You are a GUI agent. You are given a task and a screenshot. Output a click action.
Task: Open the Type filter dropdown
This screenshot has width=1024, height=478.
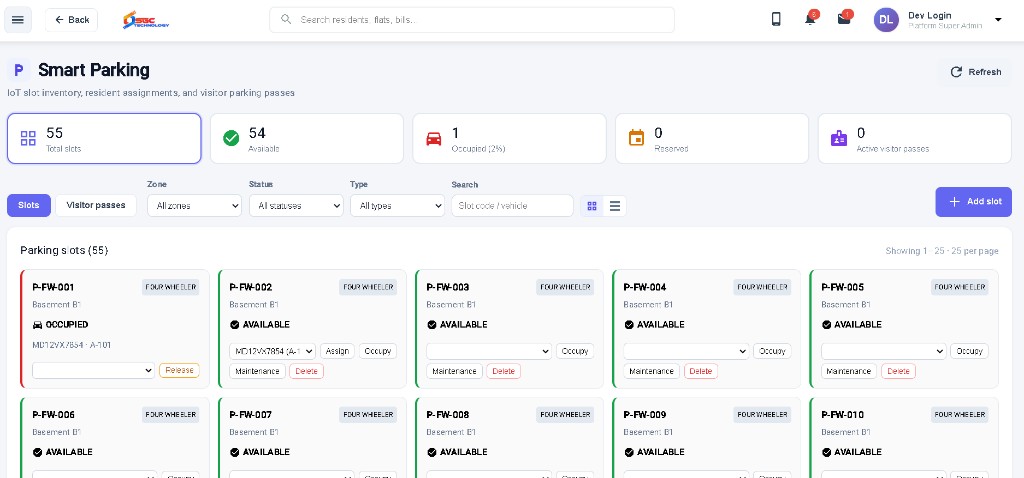[x=397, y=206]
